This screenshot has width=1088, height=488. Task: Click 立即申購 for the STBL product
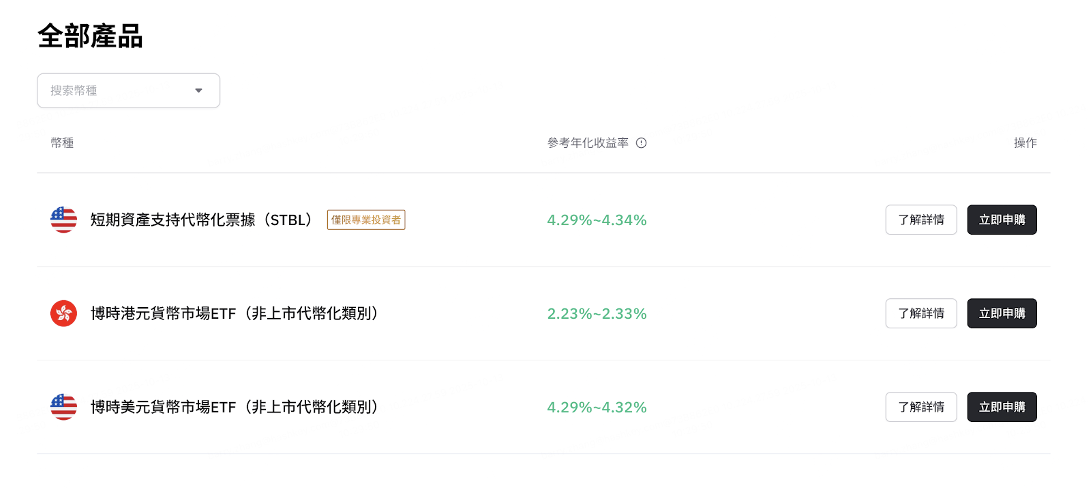1001,220
